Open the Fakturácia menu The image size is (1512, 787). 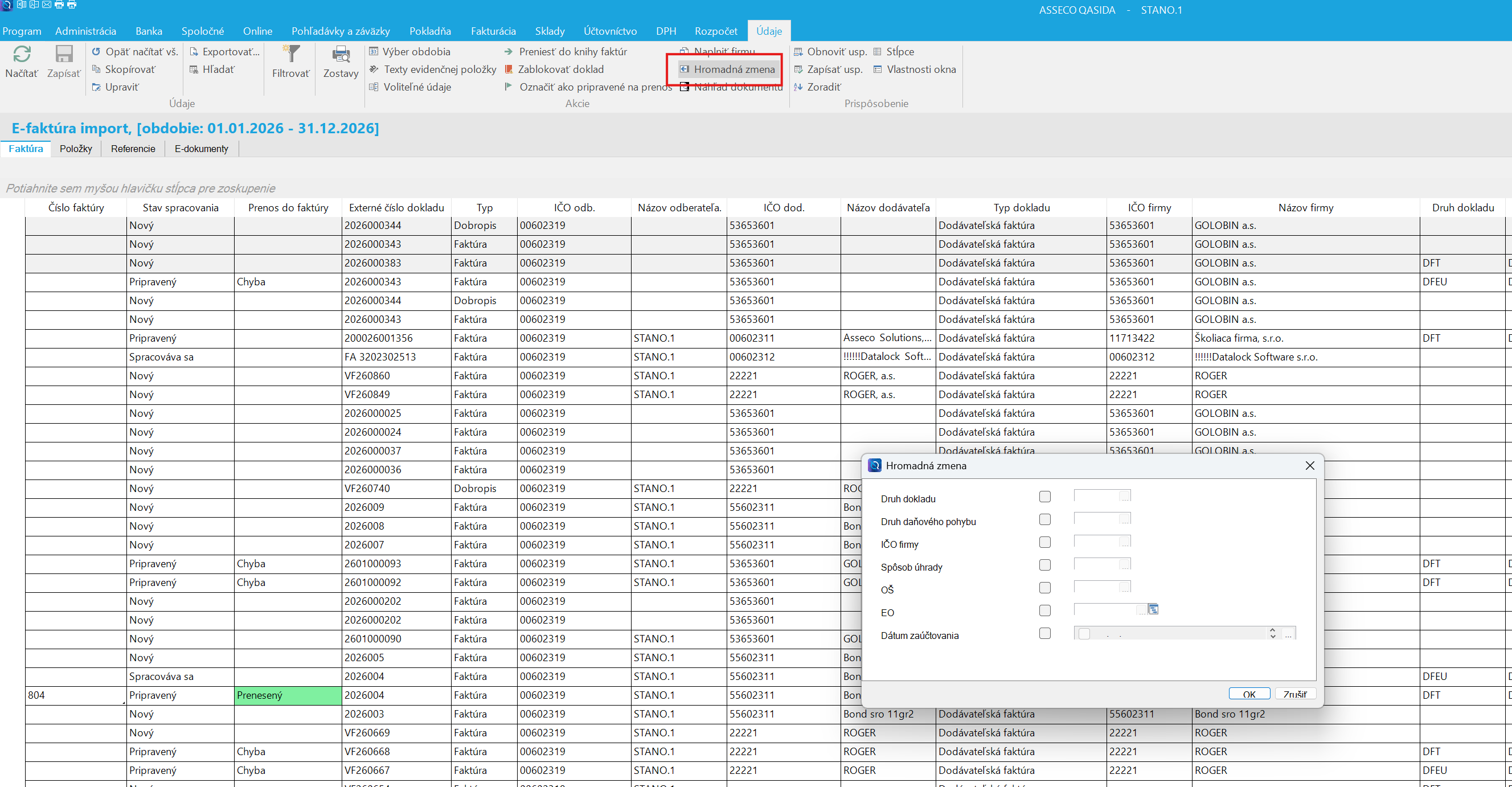click(x=493, y=31)
